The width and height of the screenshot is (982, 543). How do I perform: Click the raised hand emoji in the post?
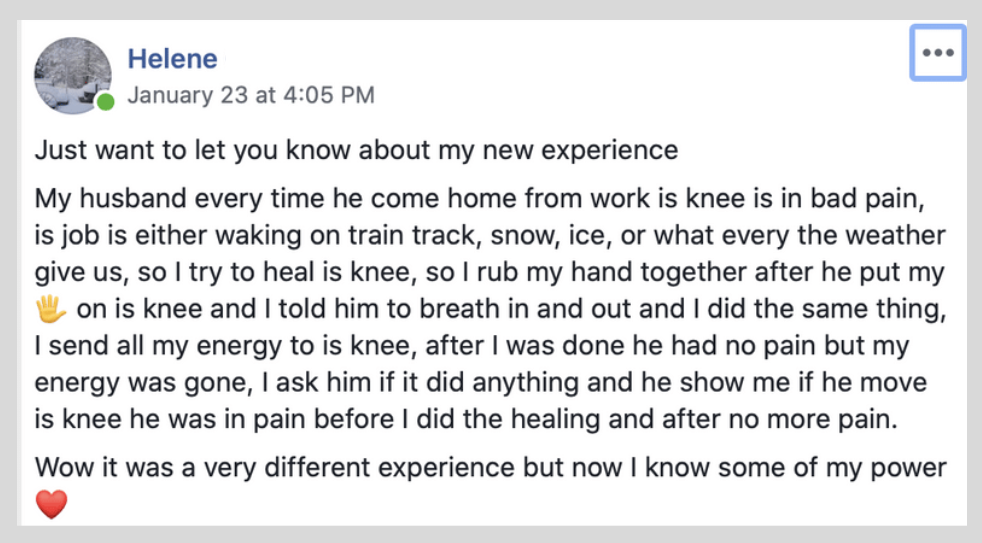(51, 309)
